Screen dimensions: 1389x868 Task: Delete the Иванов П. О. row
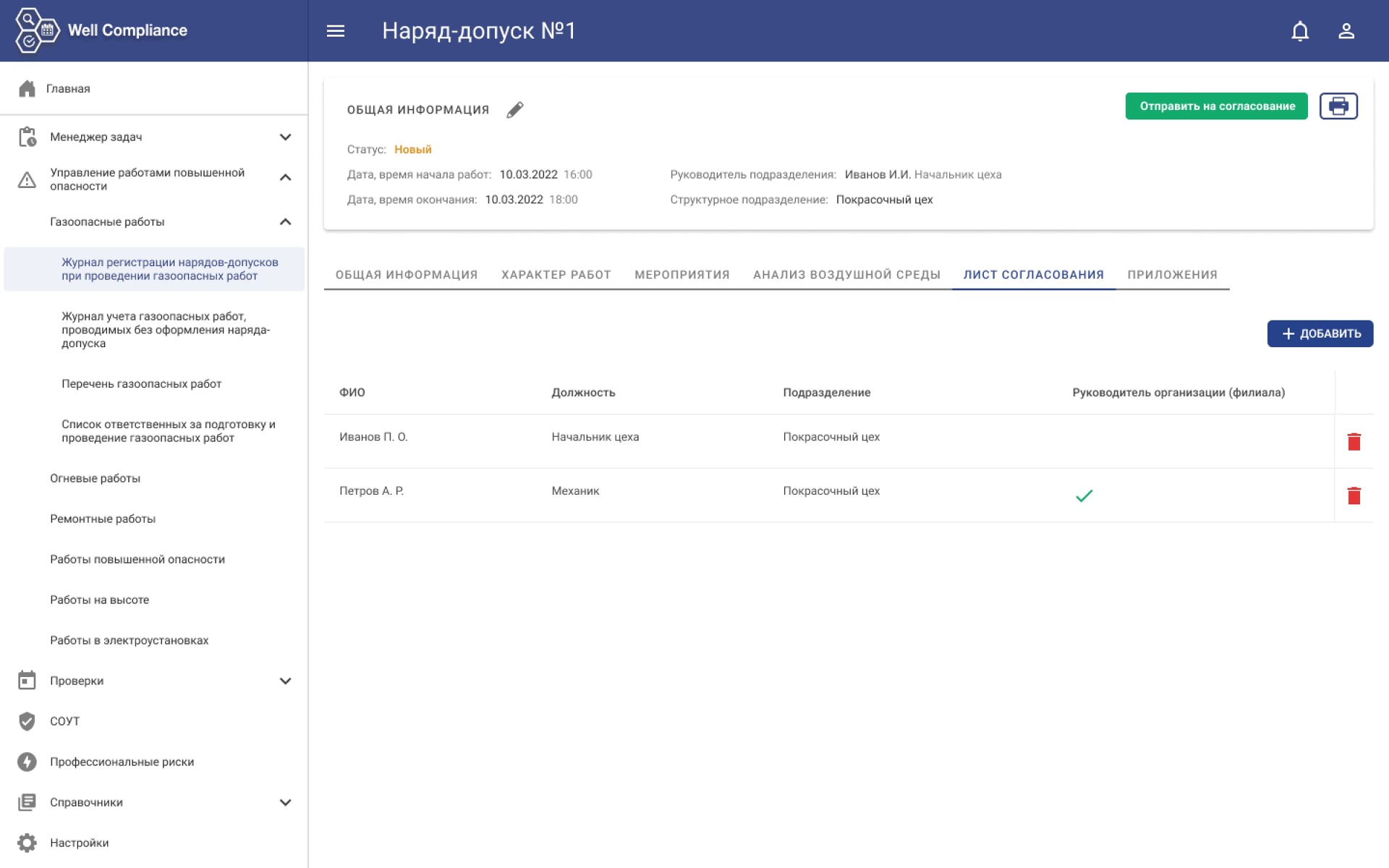point(1354,441)
